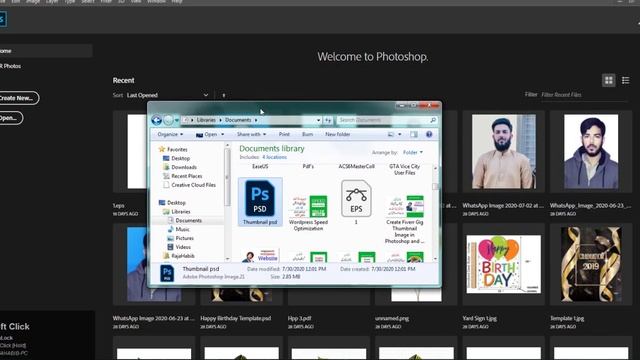Click Hpp 3.pdf file name
640x360 pixels.
[x=300, y=318]
